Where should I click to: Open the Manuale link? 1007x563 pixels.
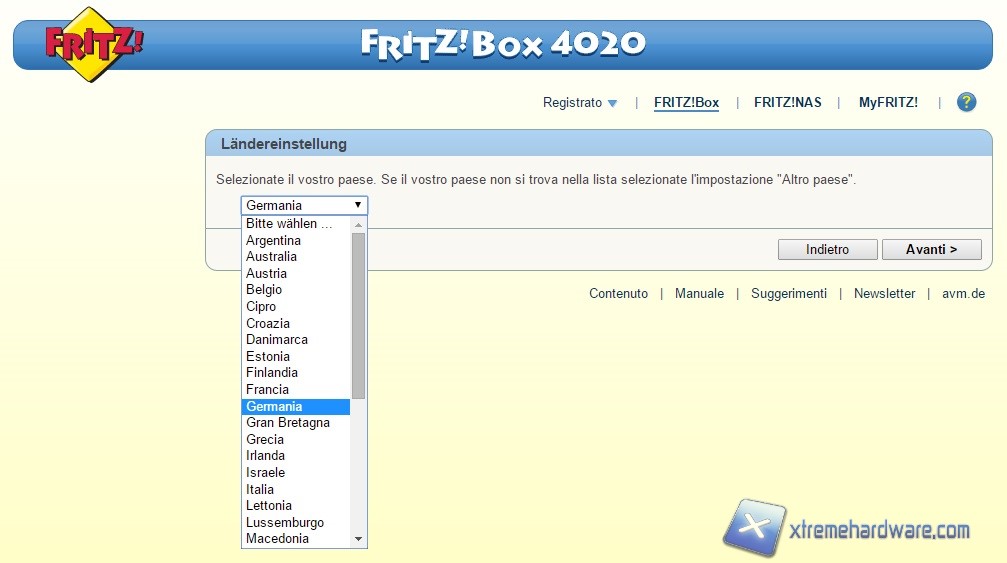point(699,294)
